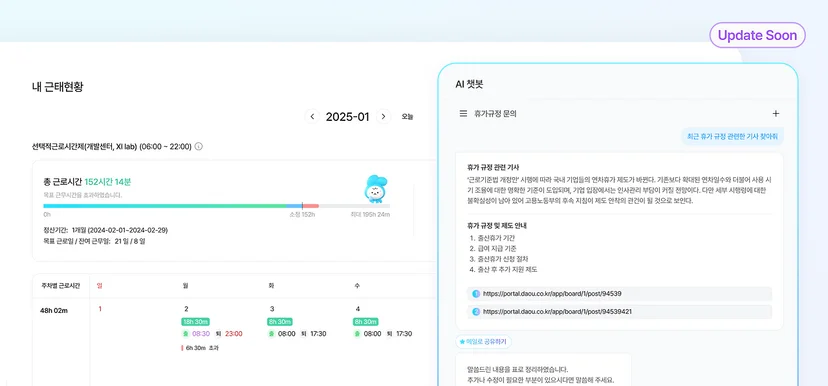The image size is (828, 386).
Task: Click clock-in time 08:30 on day 2
Action: (201, 334)
